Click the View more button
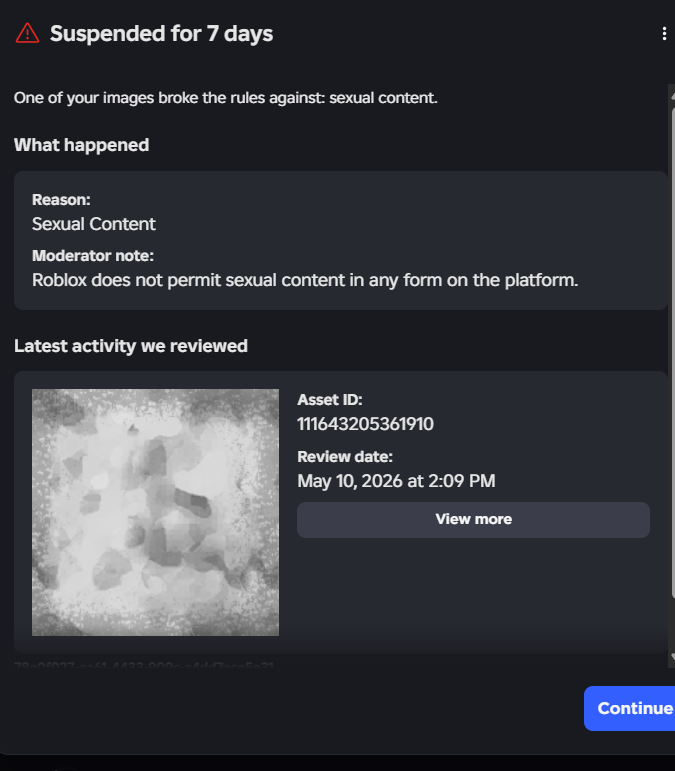The width and height of the screenshot is (675, 771). tap(473, 519)
